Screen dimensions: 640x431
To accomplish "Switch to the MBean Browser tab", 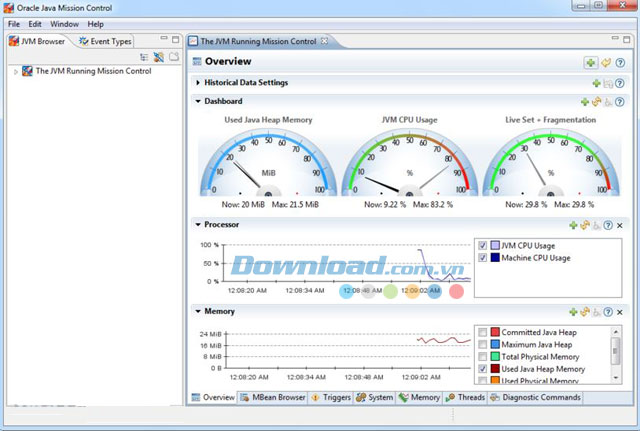I will [271, 397].
